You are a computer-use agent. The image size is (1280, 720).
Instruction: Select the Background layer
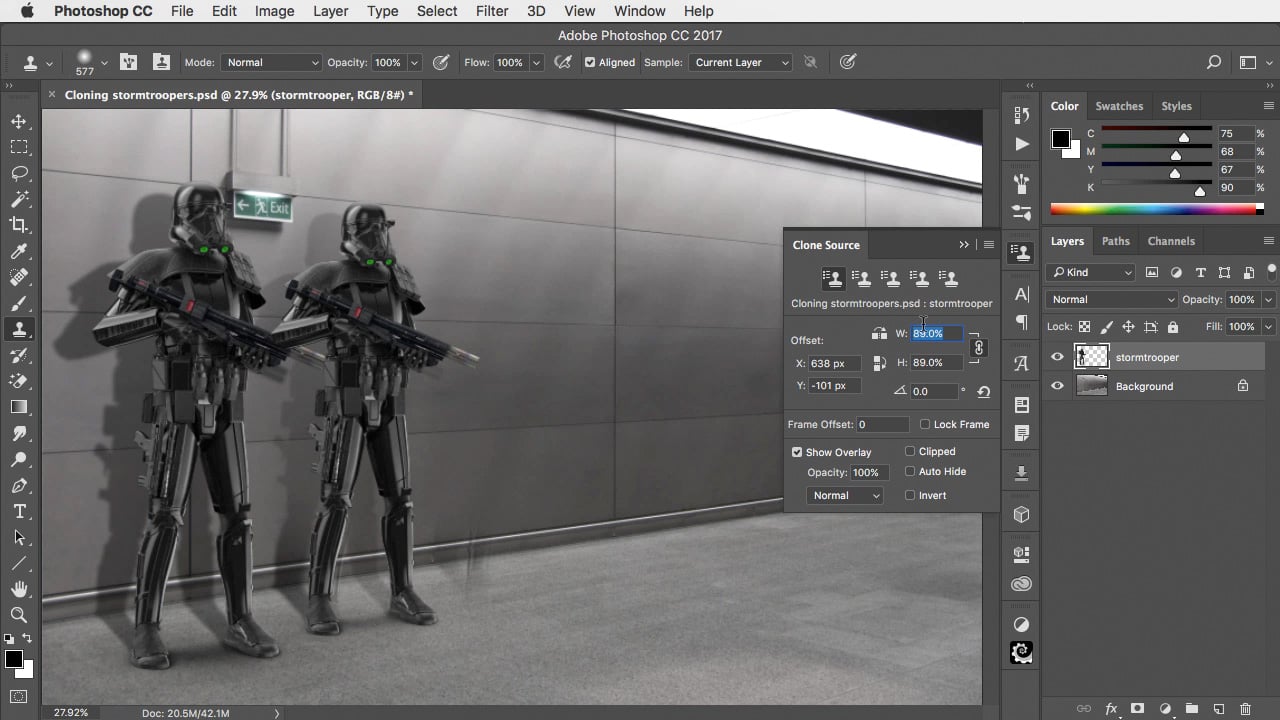click(x=1144, y=386)
